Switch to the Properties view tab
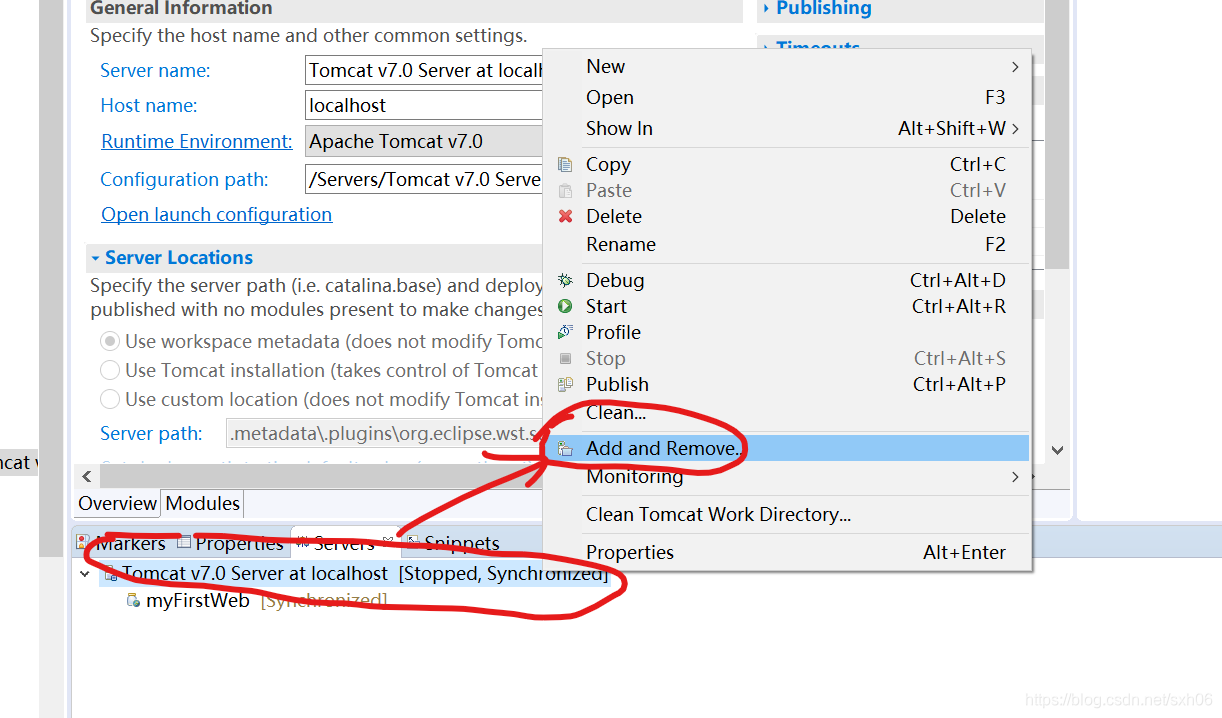 [231, 543]
